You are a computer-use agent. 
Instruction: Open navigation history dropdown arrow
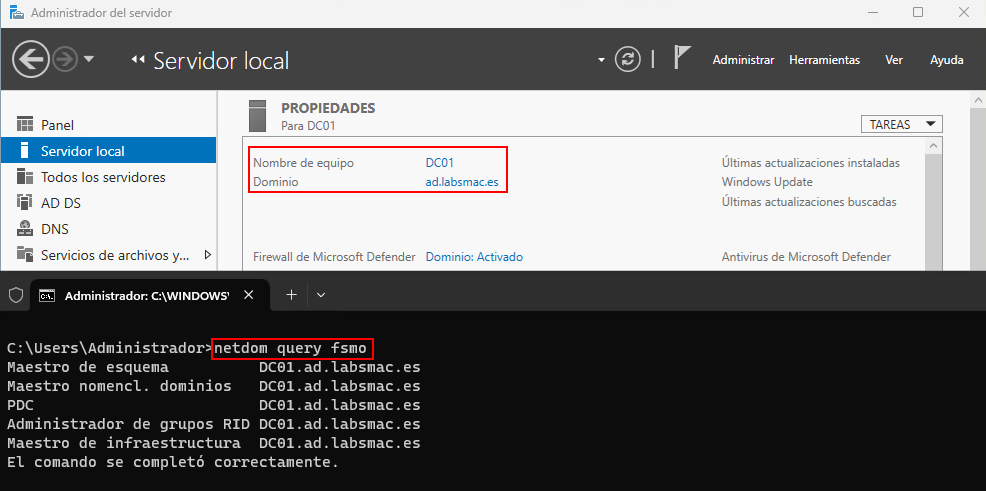[x=89, y=59]
